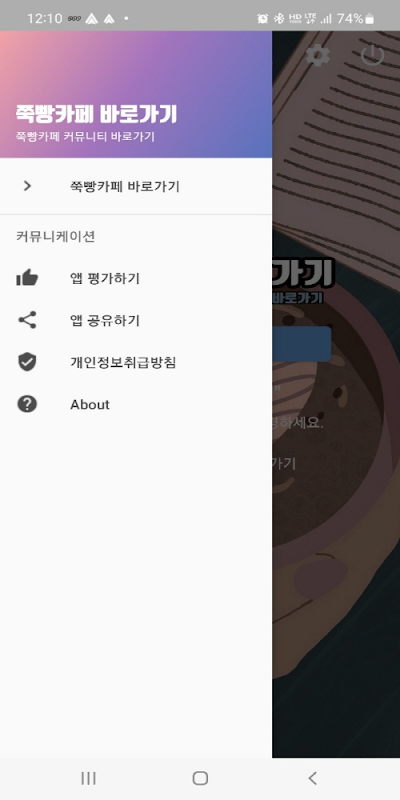Screen dimensions: 400x800
Task: Tap the 쭉빵카페 커뮤니티 바로가기 subtitle
Action: (x=85, y=136)
